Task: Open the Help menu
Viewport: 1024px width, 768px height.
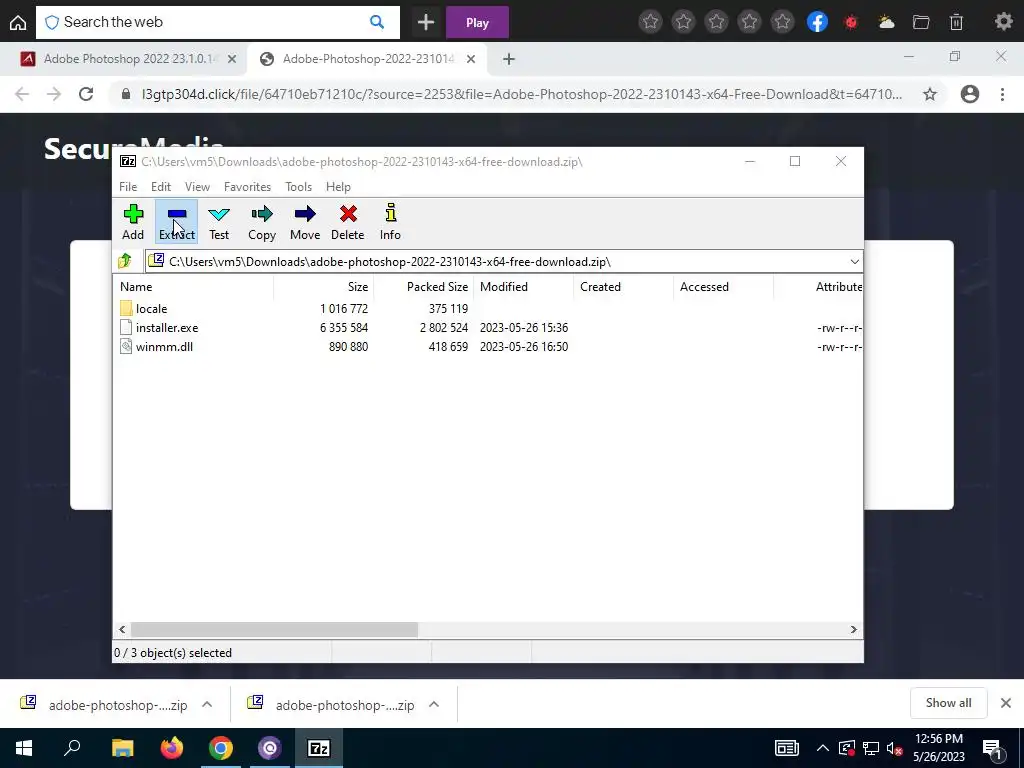Action: click(x=338, y=187)
